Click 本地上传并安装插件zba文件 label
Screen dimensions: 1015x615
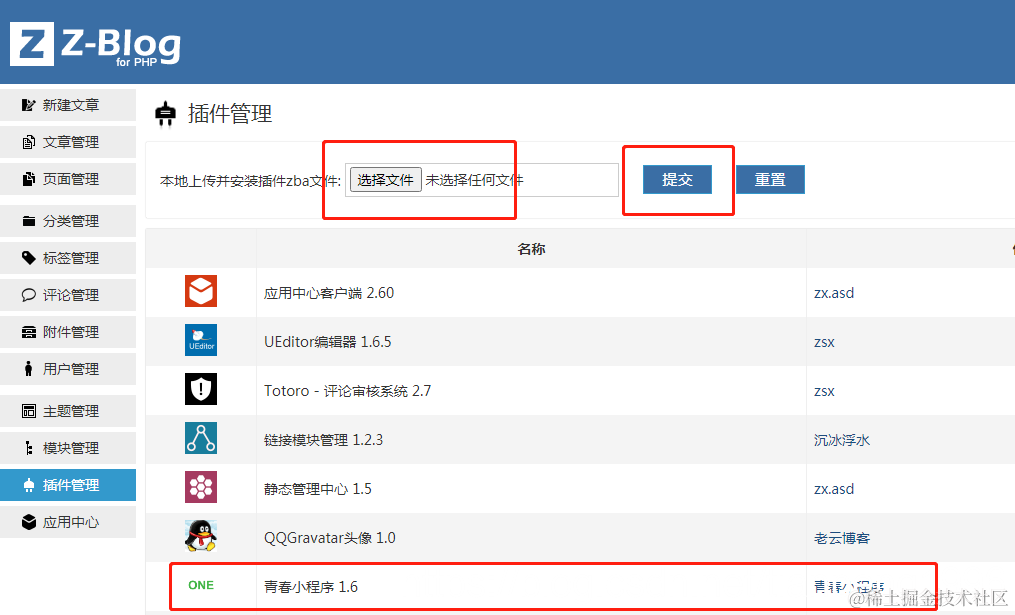point(250,181)
